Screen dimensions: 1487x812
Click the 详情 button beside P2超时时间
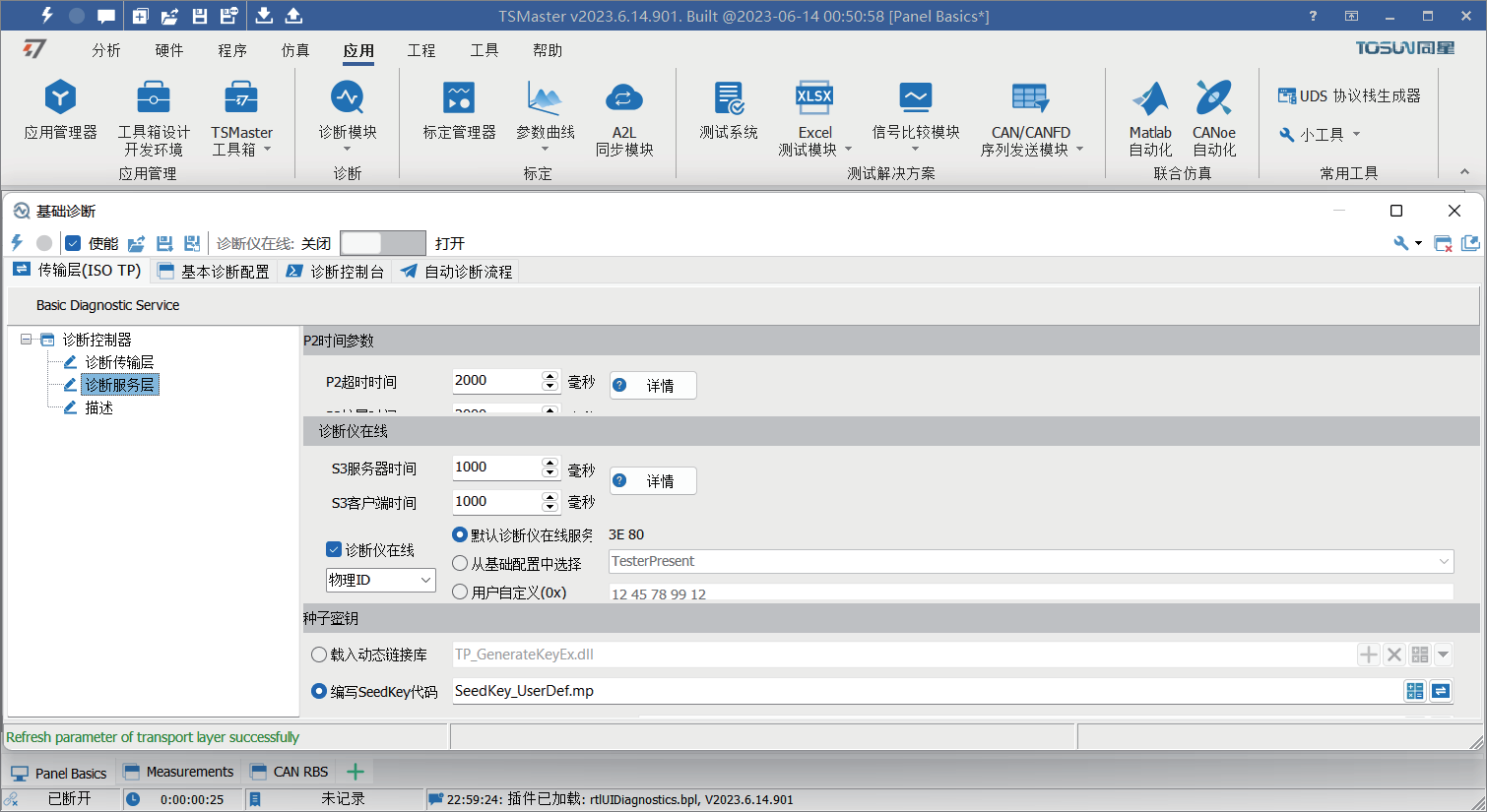[653, 385]
